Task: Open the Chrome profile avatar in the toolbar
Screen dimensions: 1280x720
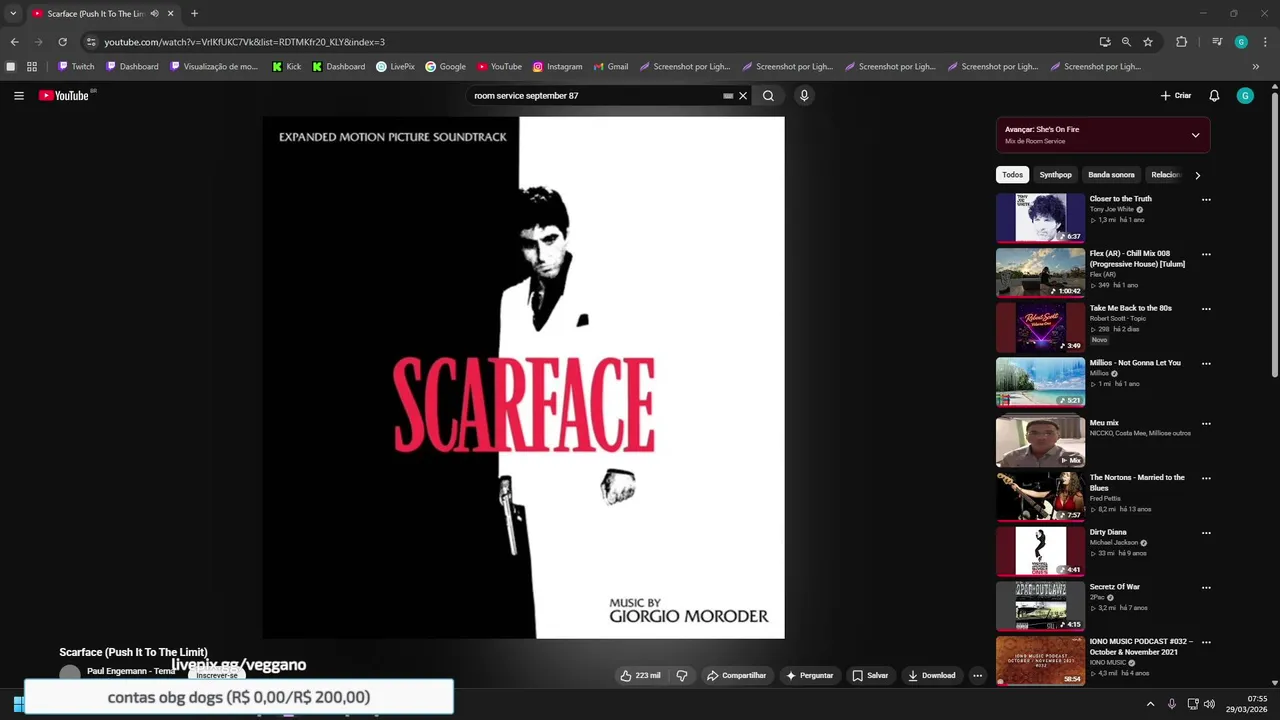Action: tap(1241, 42)
